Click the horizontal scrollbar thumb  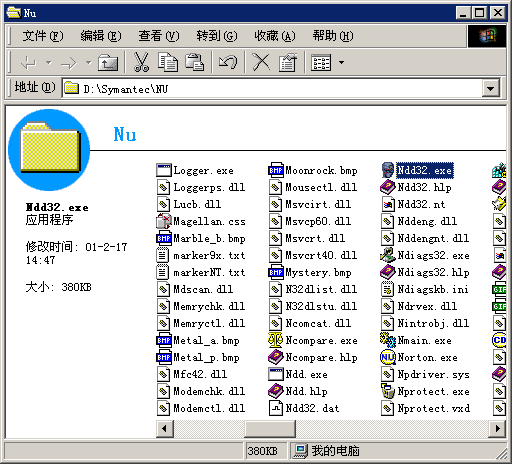click(270, 428)
